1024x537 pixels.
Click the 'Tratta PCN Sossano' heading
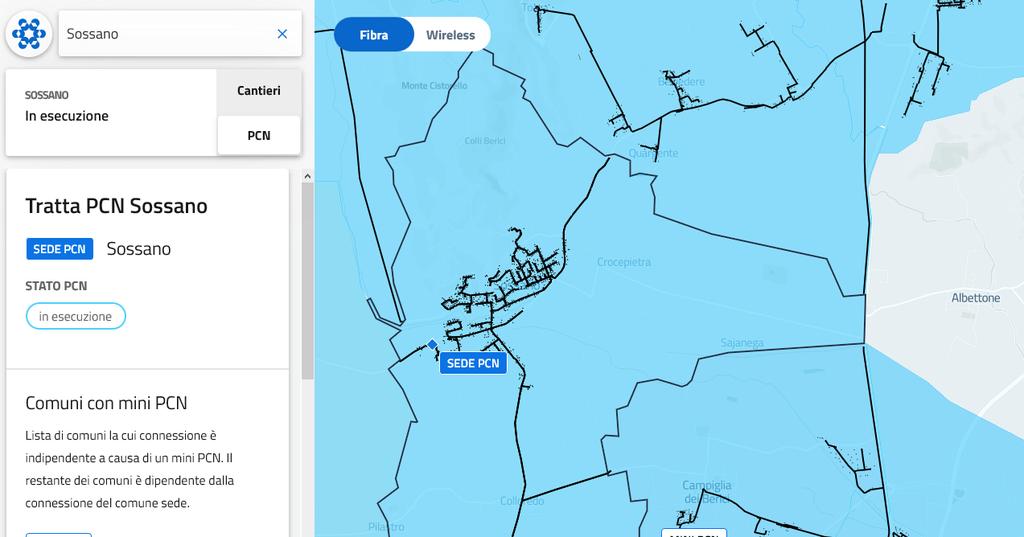(x=116, y=206)
